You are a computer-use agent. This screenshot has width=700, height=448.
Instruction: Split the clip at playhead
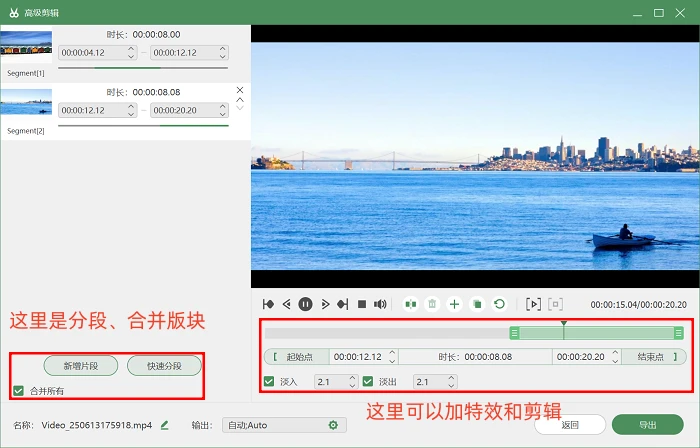[x=410, y=304]
